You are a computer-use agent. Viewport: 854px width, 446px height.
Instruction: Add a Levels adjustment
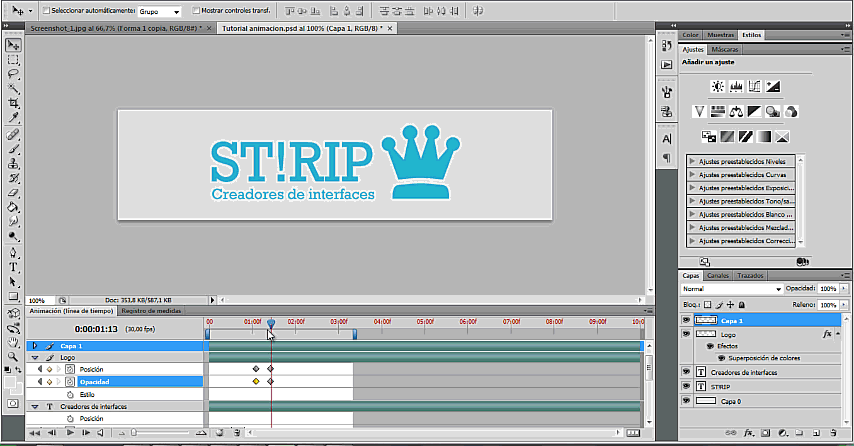(x=736, y=86)
